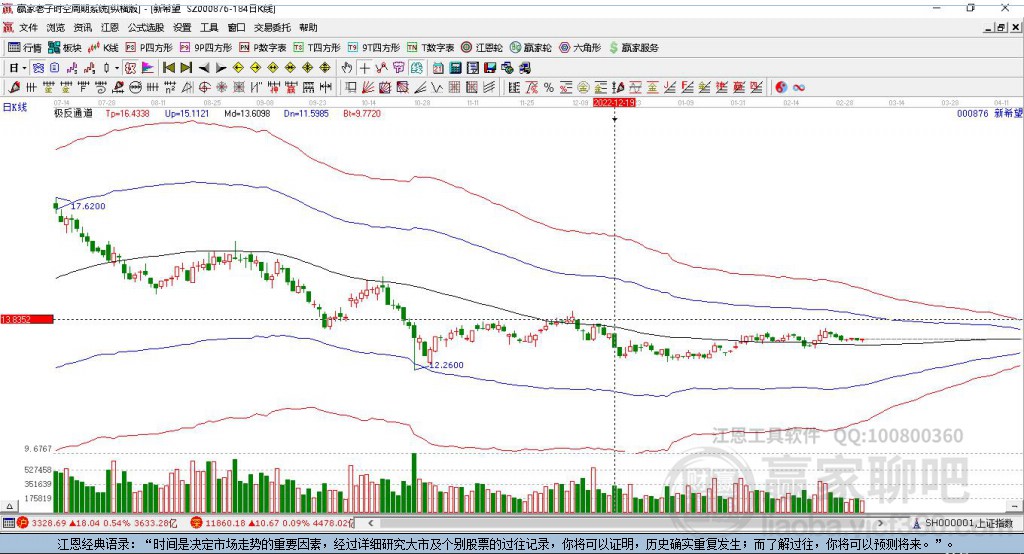Switch to the K线 candlestick chart

104,47
